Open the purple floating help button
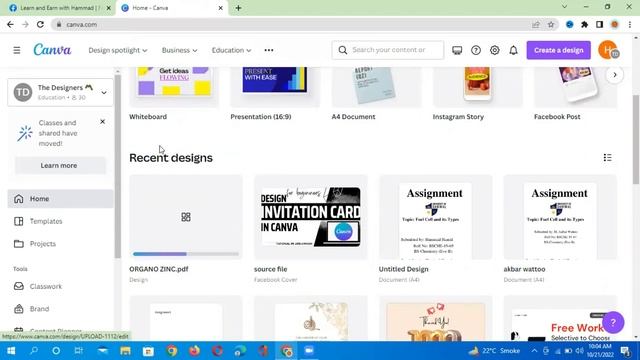Image resolution: width=640 pixels, height=360 pixels. [x=613, y=322]
